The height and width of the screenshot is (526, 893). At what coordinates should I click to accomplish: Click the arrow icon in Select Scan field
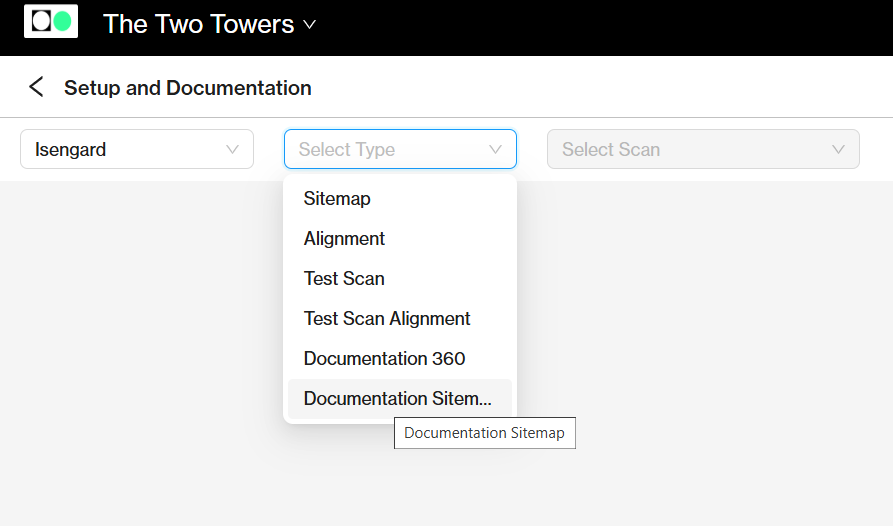tap(838, 149)
